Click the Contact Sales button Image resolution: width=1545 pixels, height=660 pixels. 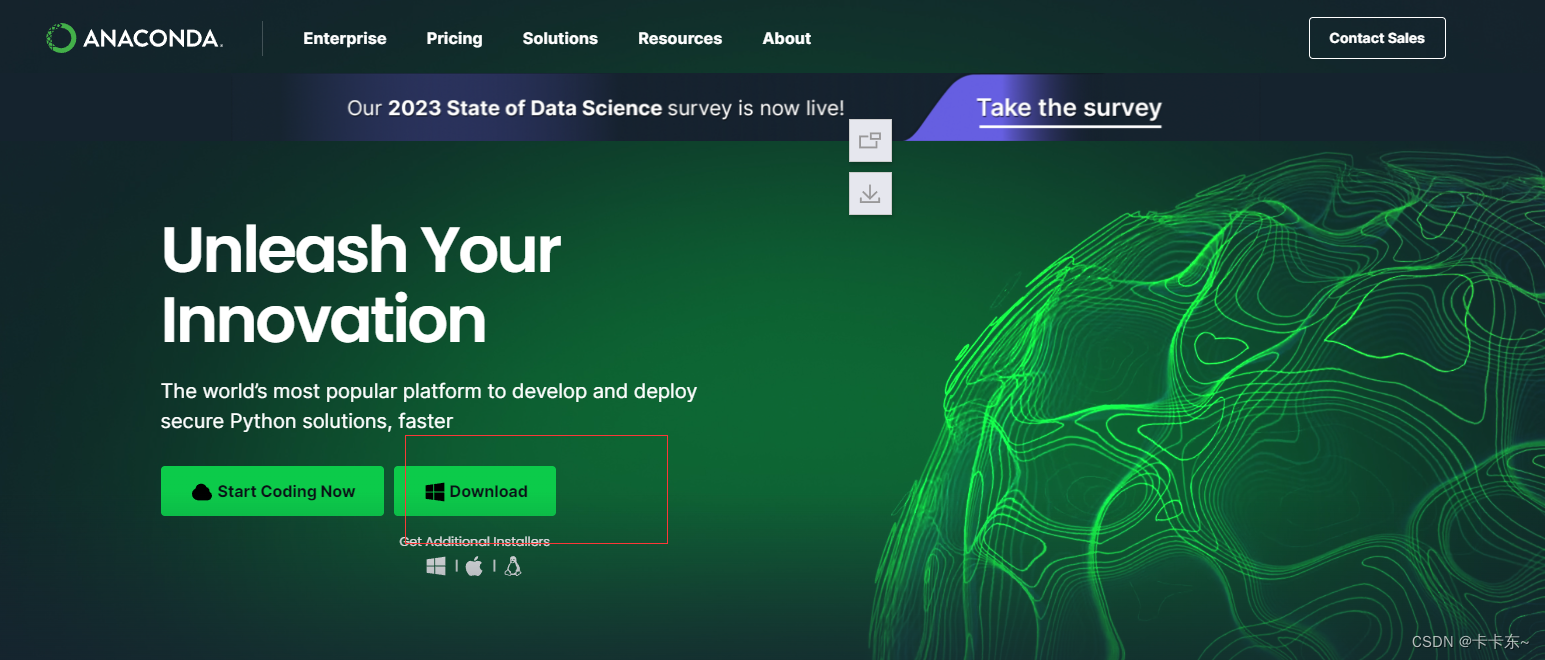click(1377, 38)
